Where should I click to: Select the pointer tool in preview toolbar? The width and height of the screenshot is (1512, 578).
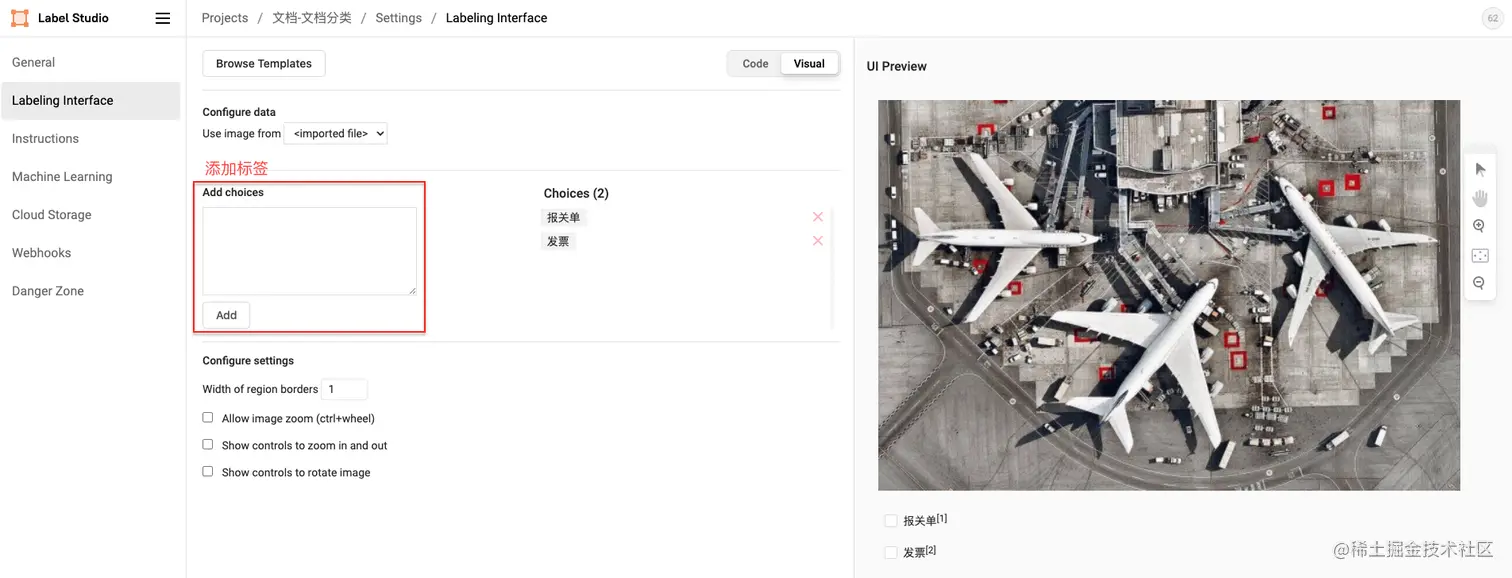pos(1480,169)
